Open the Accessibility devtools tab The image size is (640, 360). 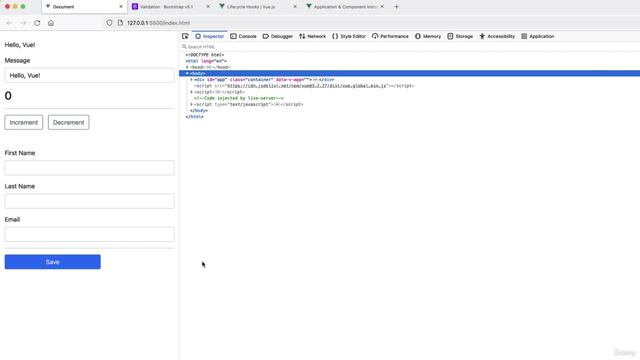(x=497, y=36)
